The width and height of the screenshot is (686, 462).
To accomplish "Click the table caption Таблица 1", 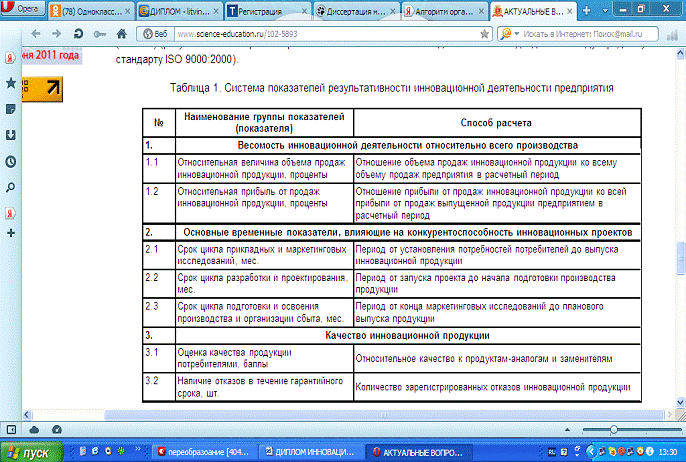I will click(x=392, y=88).
